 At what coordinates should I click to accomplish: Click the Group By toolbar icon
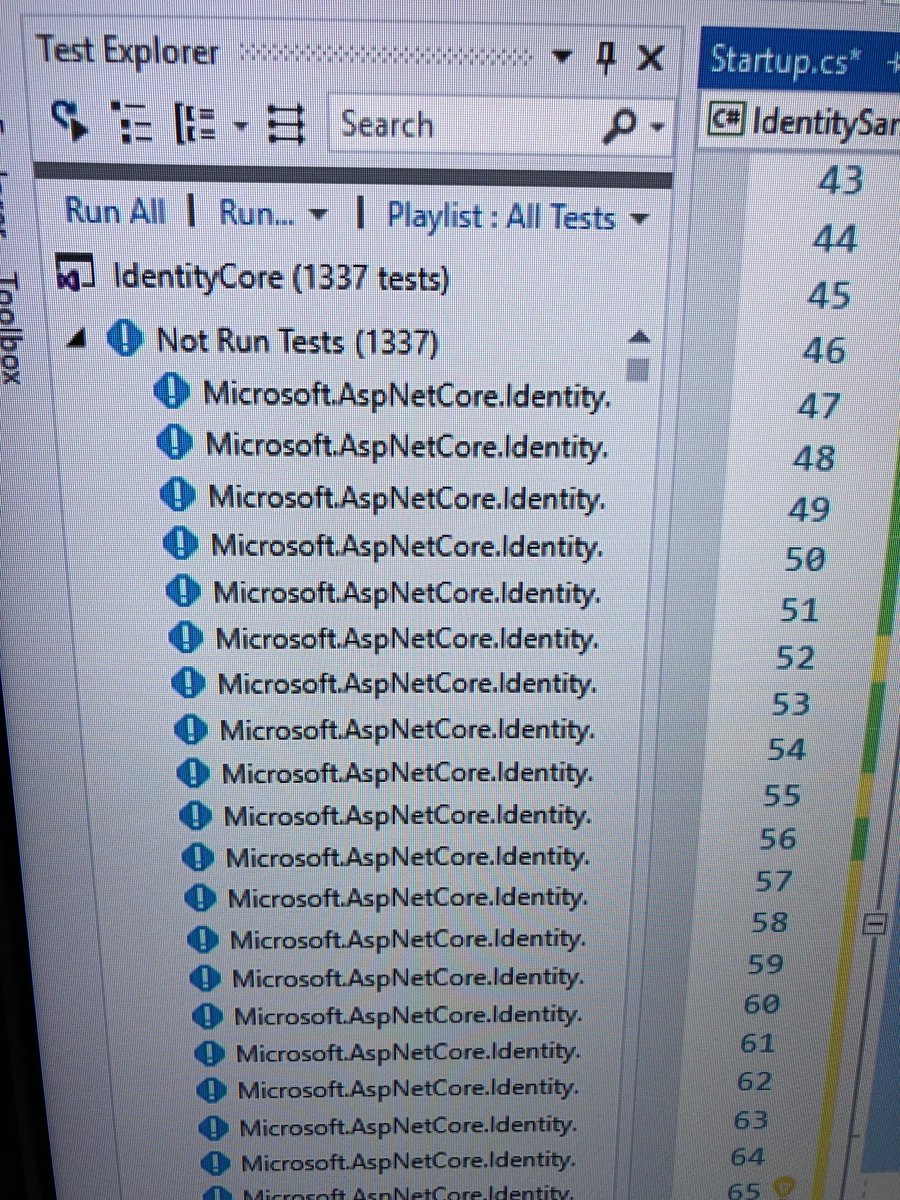click(193, 124)
